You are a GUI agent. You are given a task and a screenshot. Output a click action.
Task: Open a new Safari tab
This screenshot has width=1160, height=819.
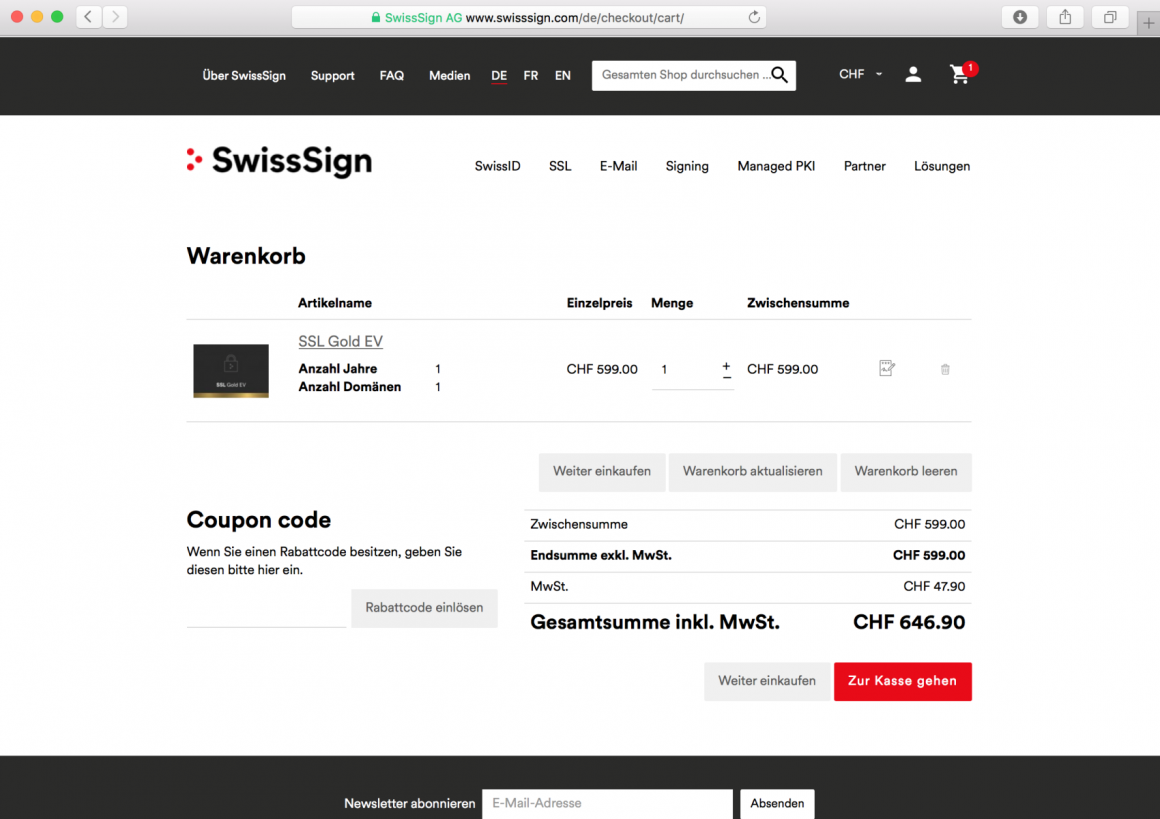[1148, 23]
